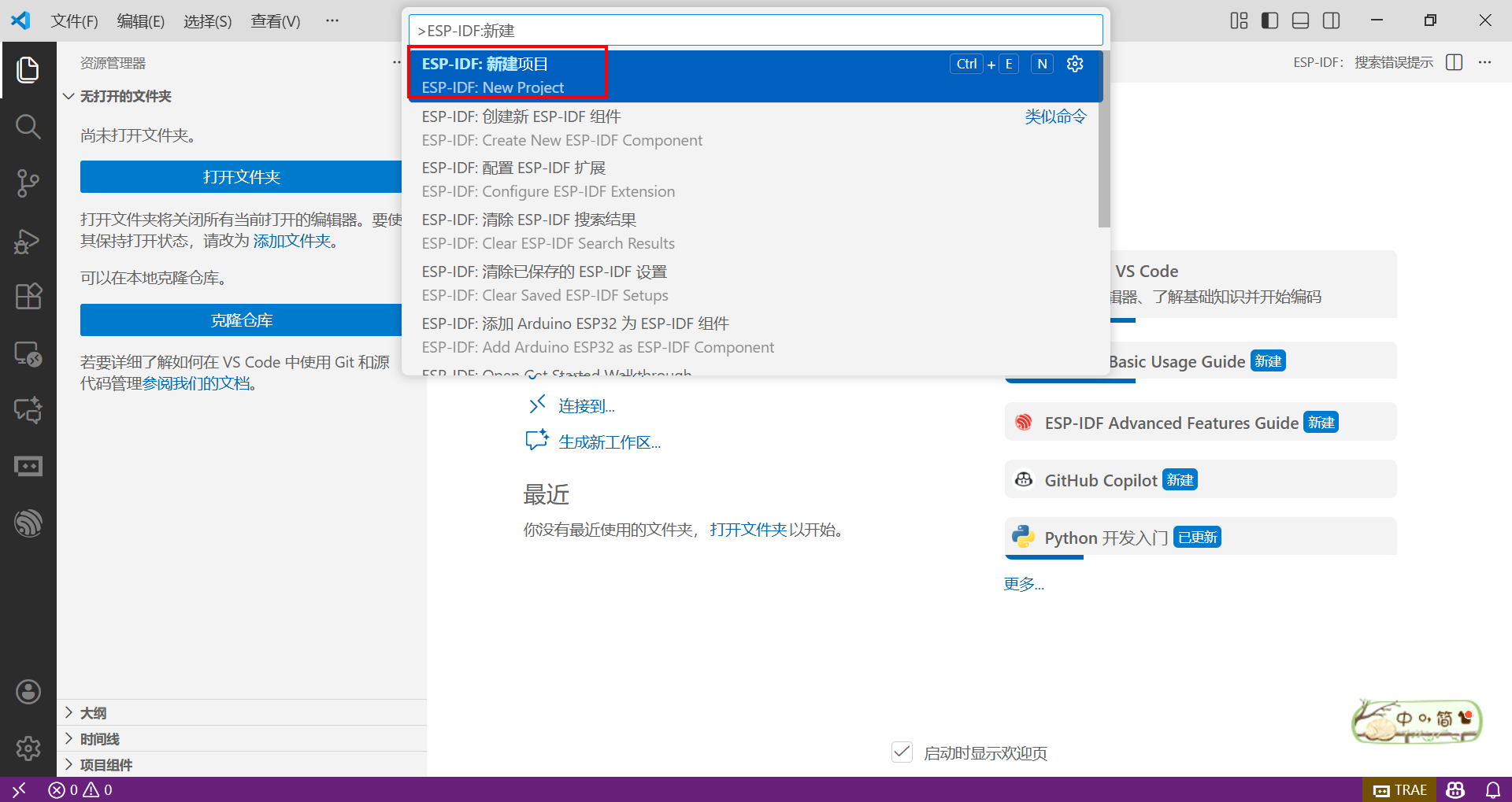Click the command palette input field
The height and width of the screenshot is (802, 1512).
756,31
